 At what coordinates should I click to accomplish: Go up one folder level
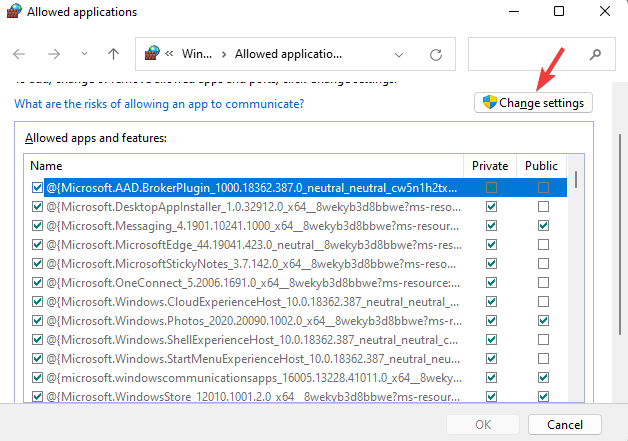click(113, 54)
